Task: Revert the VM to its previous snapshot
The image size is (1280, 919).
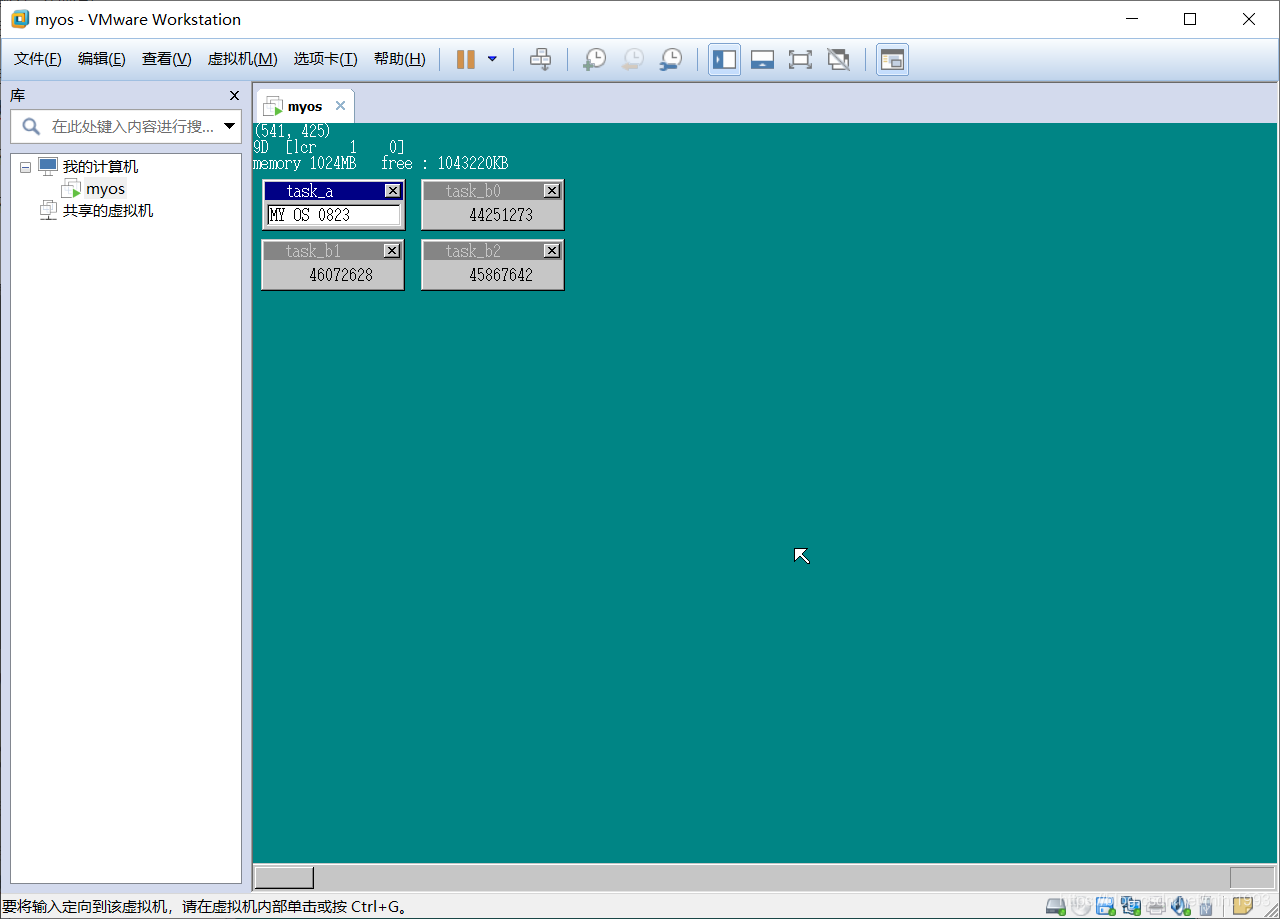Action: tap(632, 60)
